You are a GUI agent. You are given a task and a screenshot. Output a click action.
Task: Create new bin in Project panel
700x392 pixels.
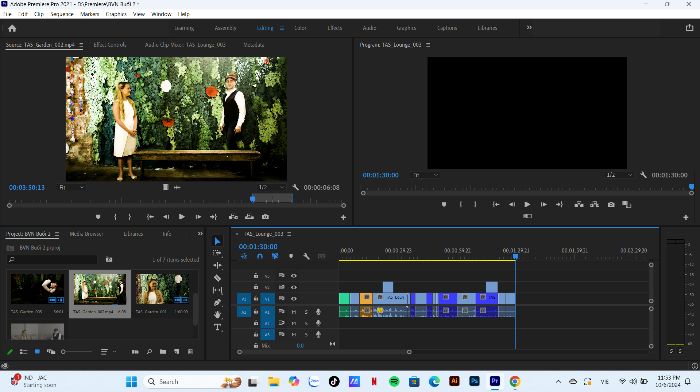click(163, 352)
